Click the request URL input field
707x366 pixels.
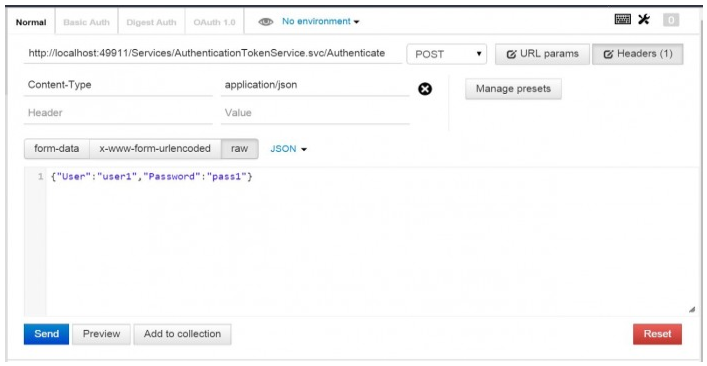point(213,54)
